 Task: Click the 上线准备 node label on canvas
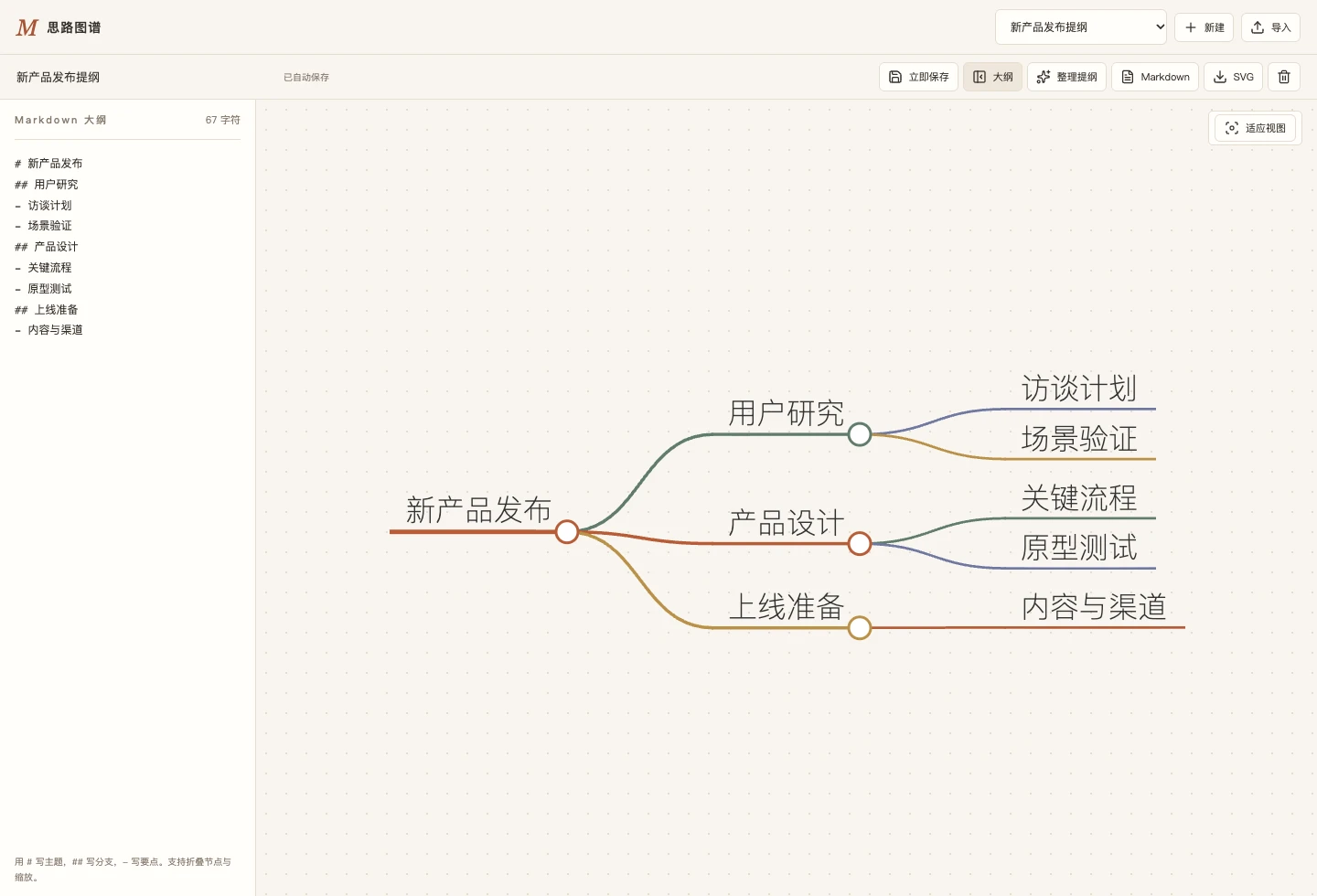[787, 607]
